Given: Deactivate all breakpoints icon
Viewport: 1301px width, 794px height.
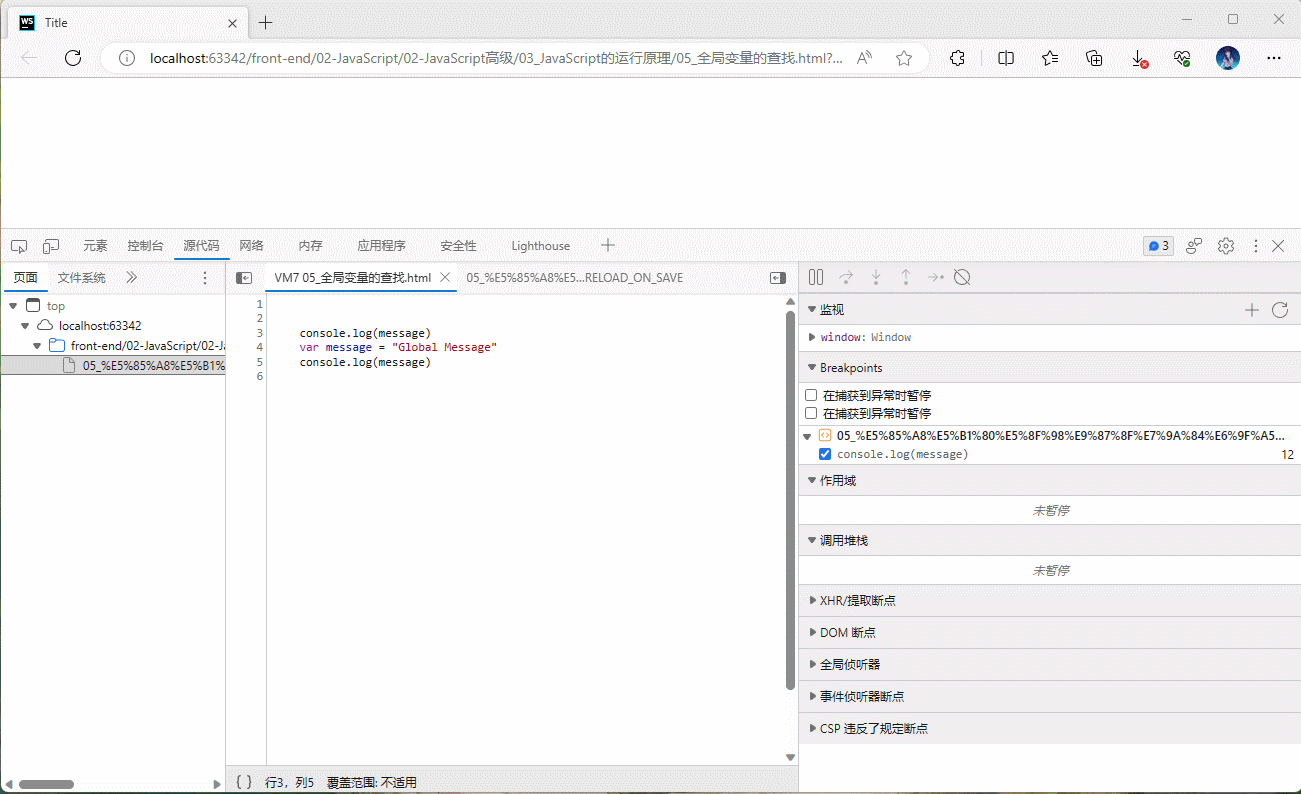Looking at the screenshot, I should [x=962, y=277].
